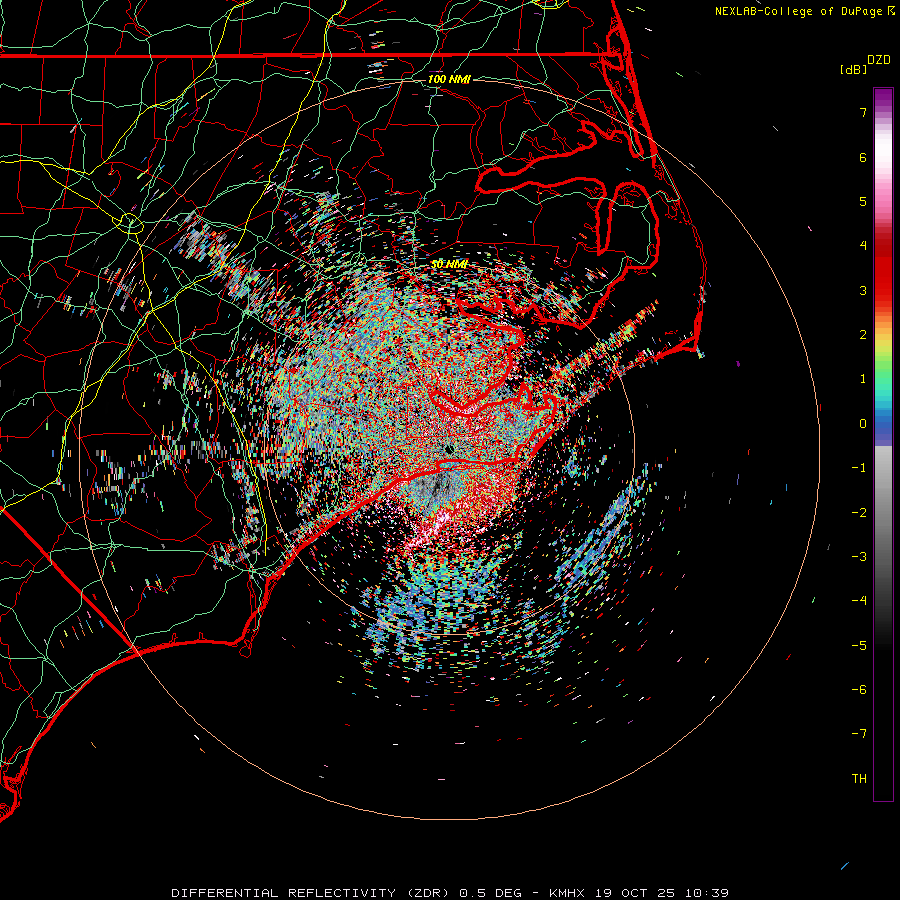This screenshot has width=900, height=900.
Task: Select the 0 value on the color scale
Action: click(x=863, y=424)
